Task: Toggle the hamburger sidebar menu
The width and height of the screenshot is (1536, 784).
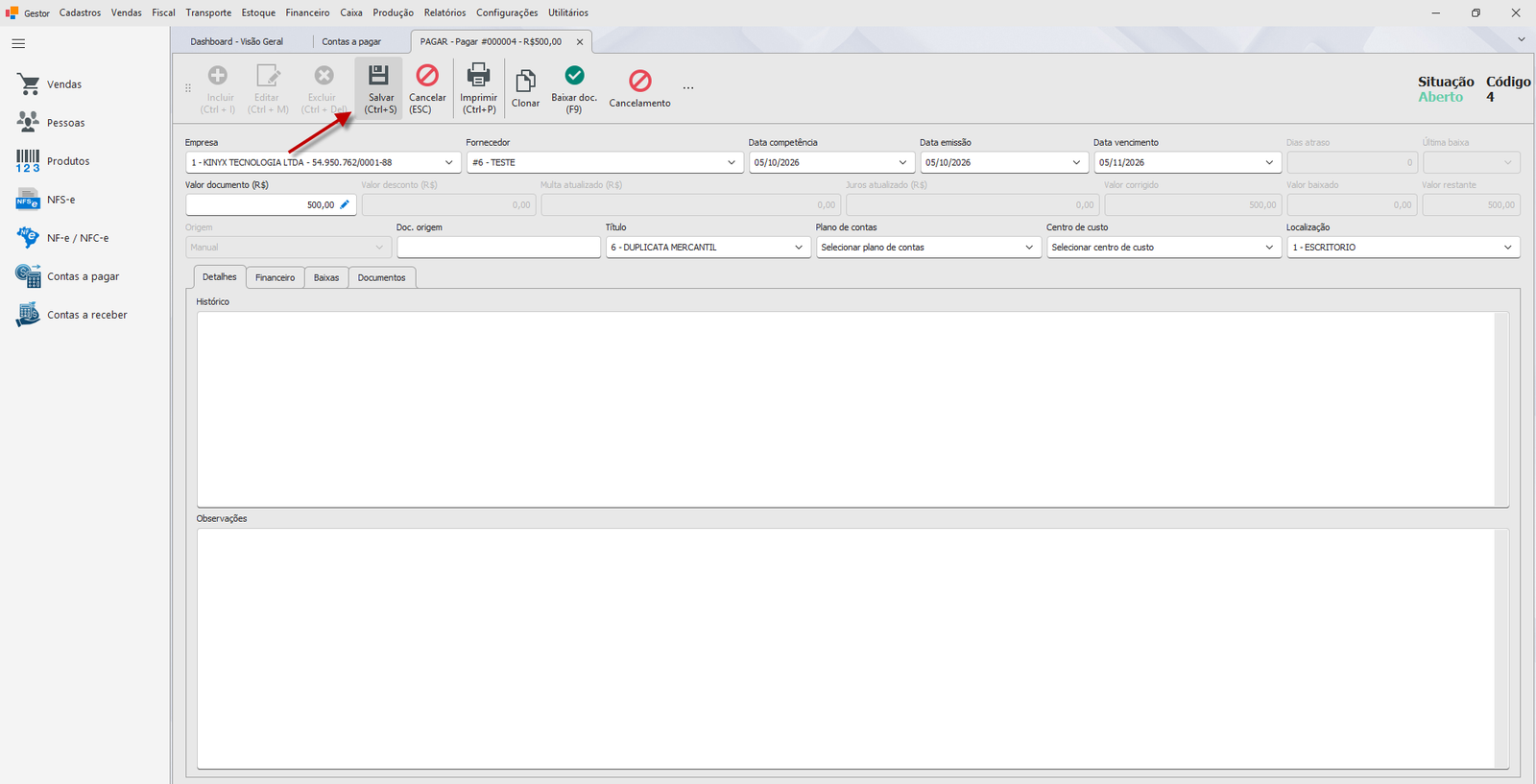Action: pos(18,43)
